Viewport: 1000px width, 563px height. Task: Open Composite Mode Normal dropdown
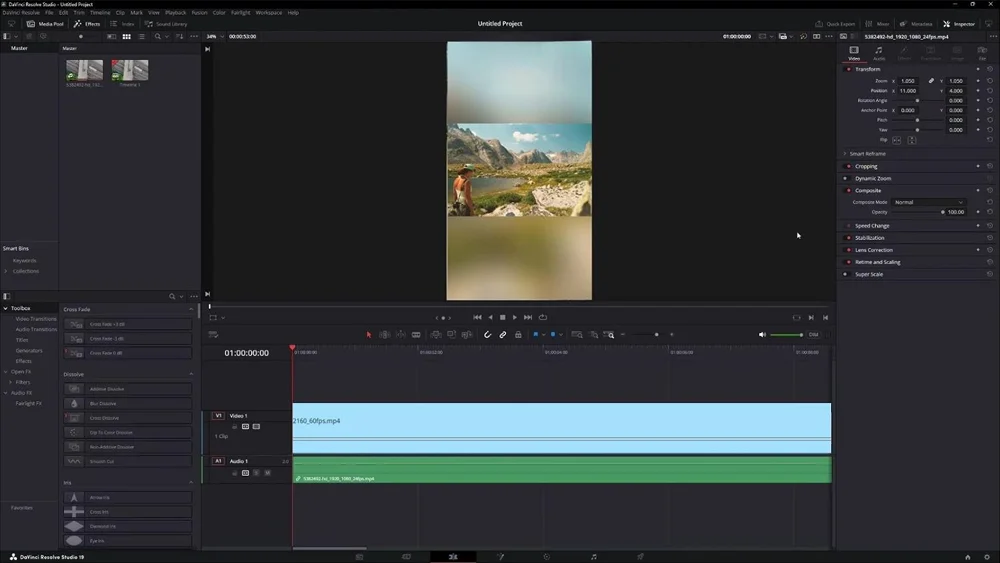[x=929, y=202]
